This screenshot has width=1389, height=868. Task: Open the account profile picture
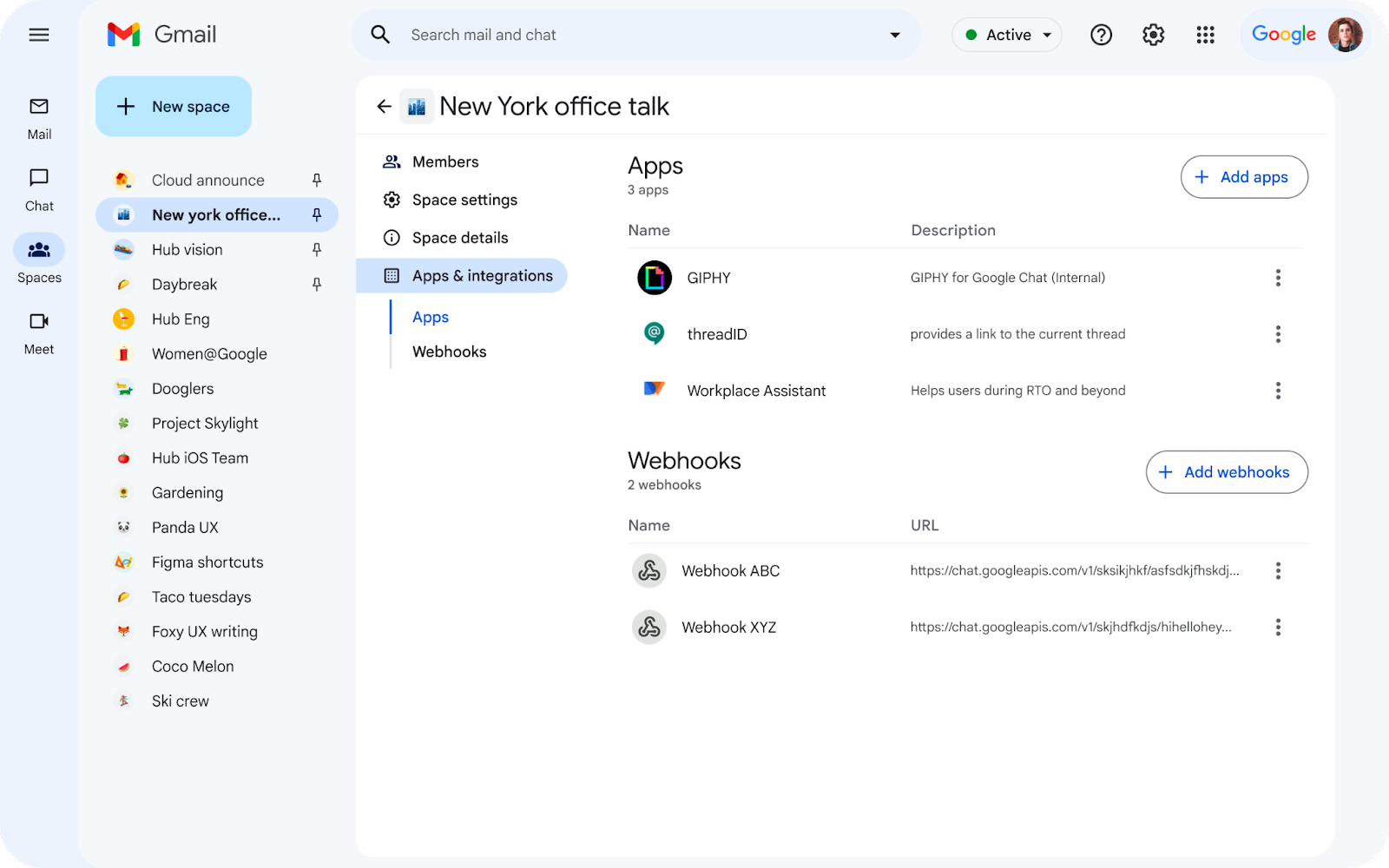pyautogui.click(x=1345, y=35)
